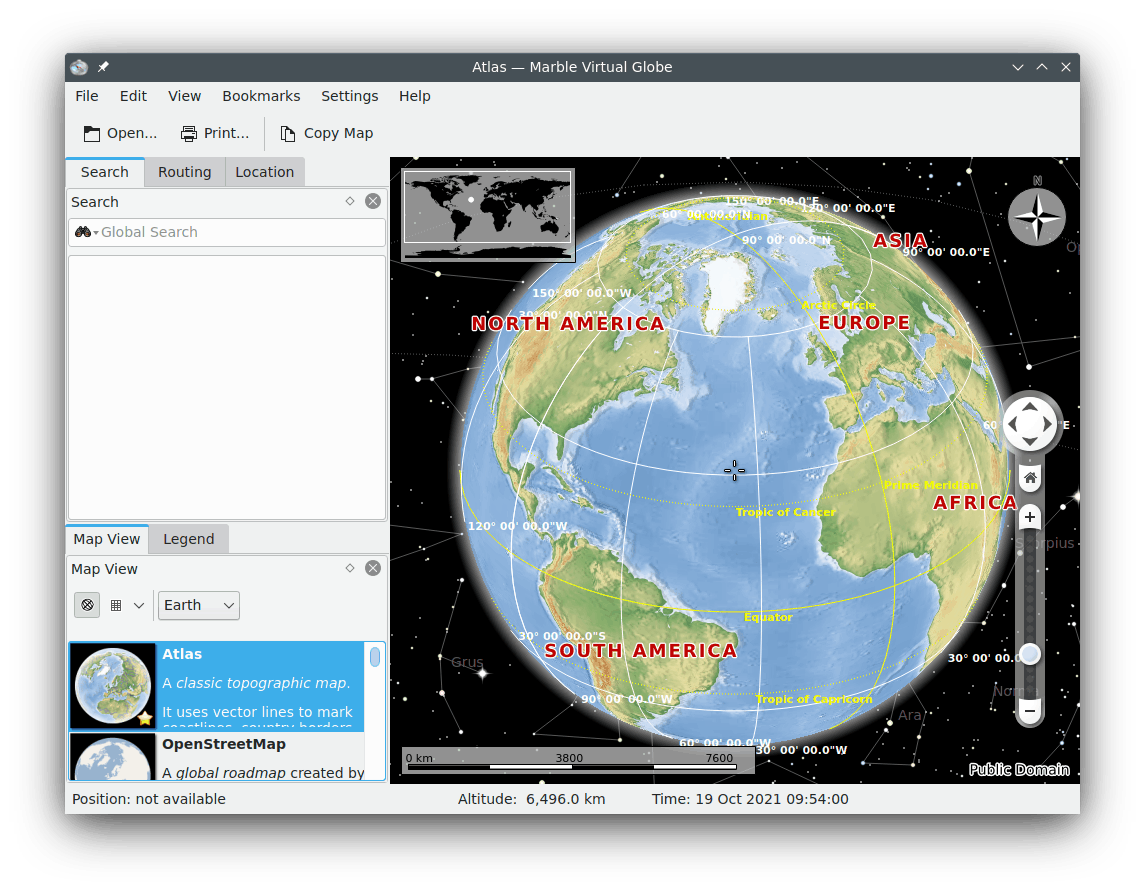Open the Bookmarks menu
Image resolution: width=1145 pixels, height=891 pixels.
[x=261, y=96]
